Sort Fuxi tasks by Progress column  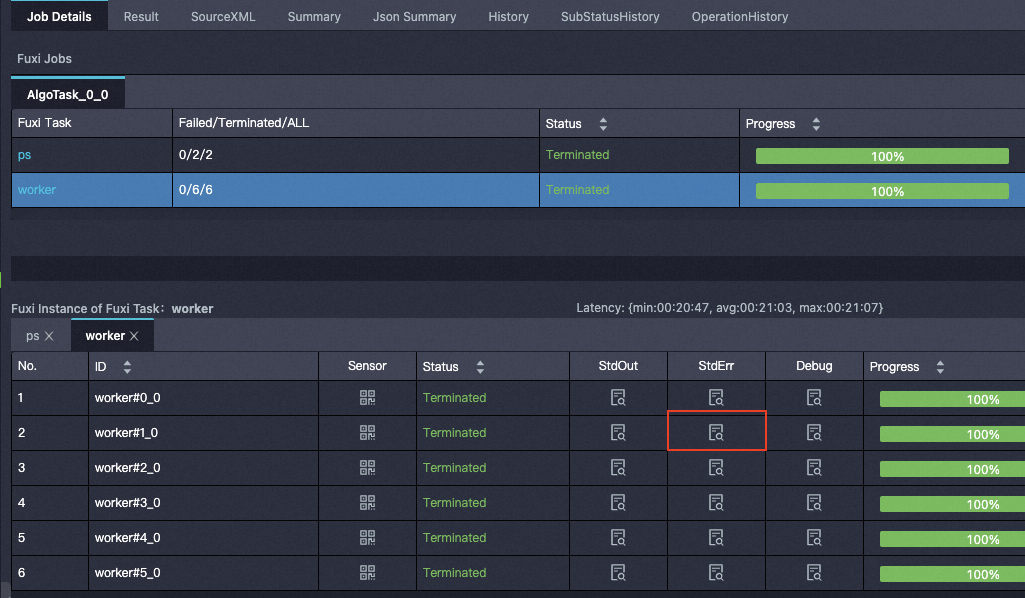[x=816, y=124]
